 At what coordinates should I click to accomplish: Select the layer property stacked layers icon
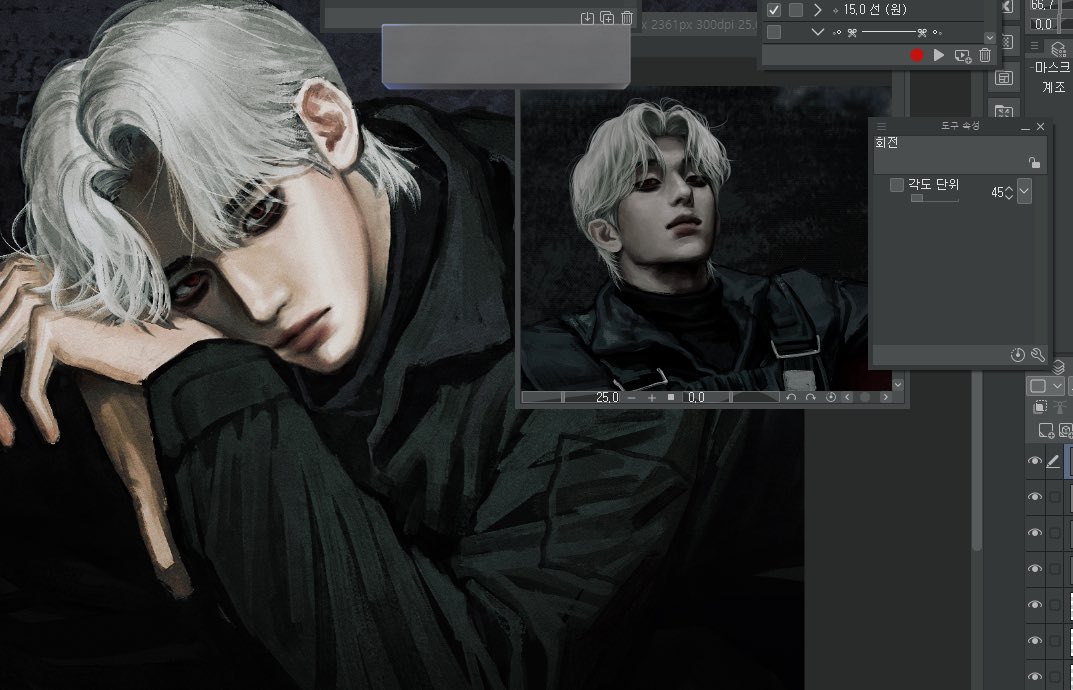1058,49
